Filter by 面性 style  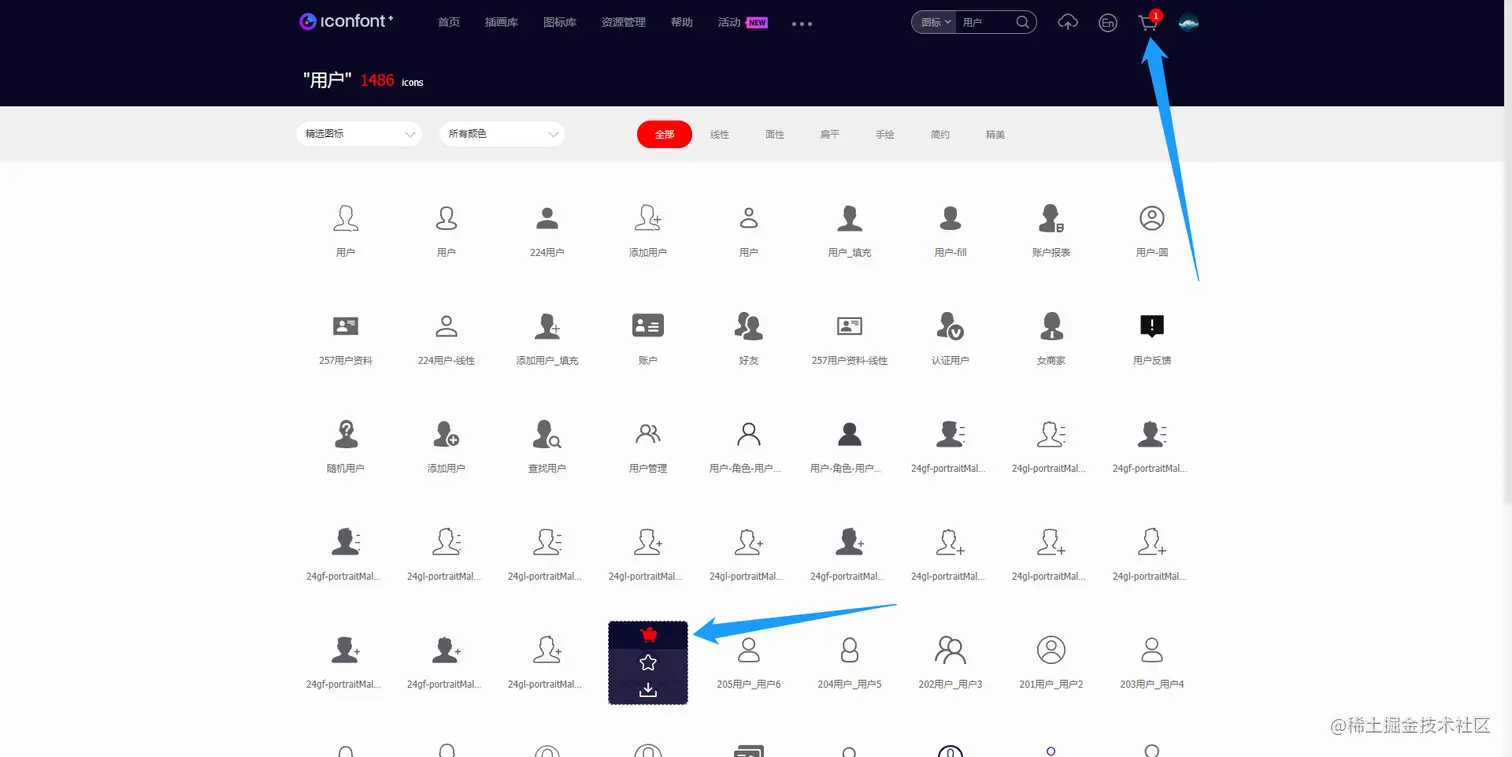775,134
